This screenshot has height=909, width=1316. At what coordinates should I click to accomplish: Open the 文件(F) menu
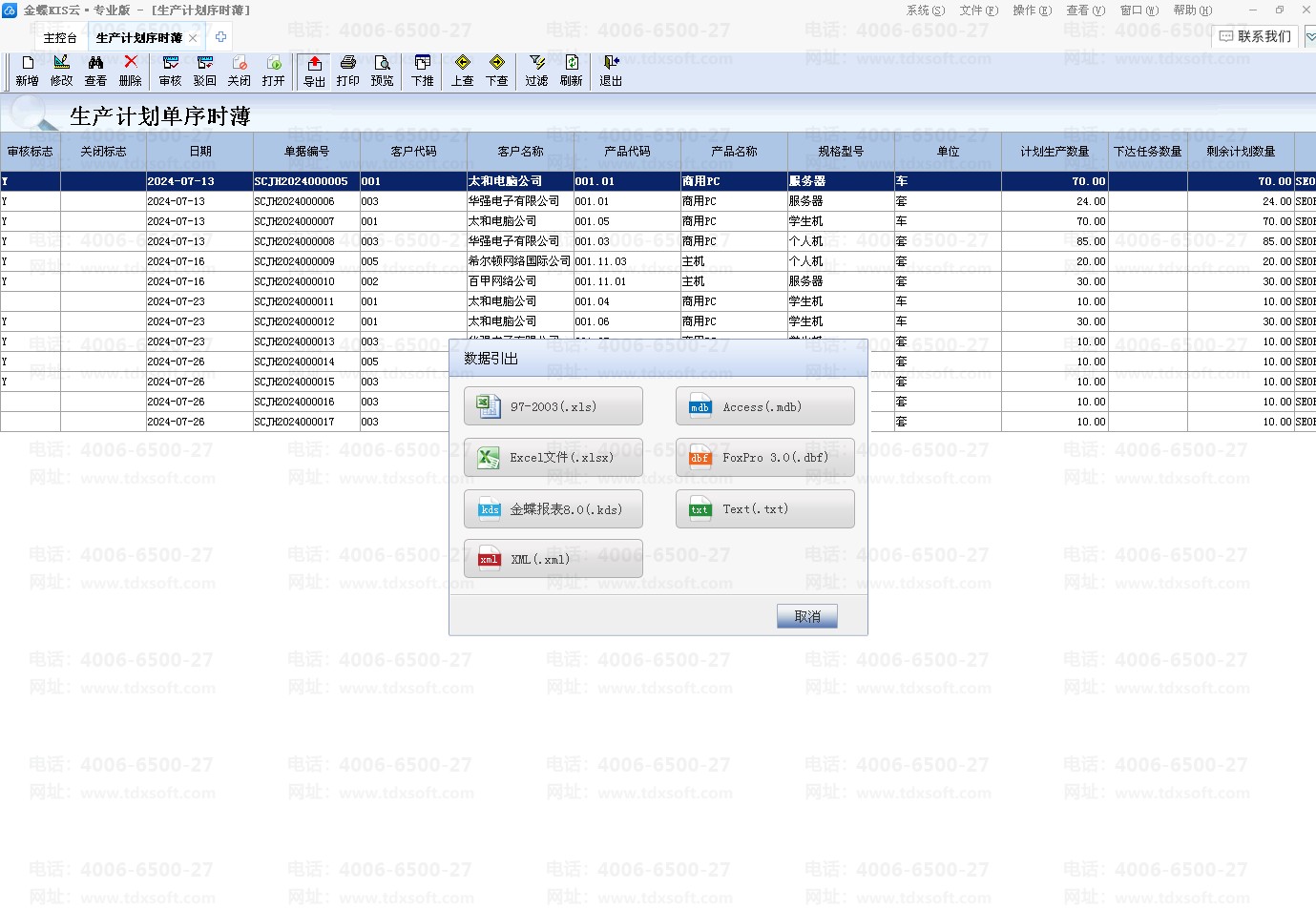979,10
